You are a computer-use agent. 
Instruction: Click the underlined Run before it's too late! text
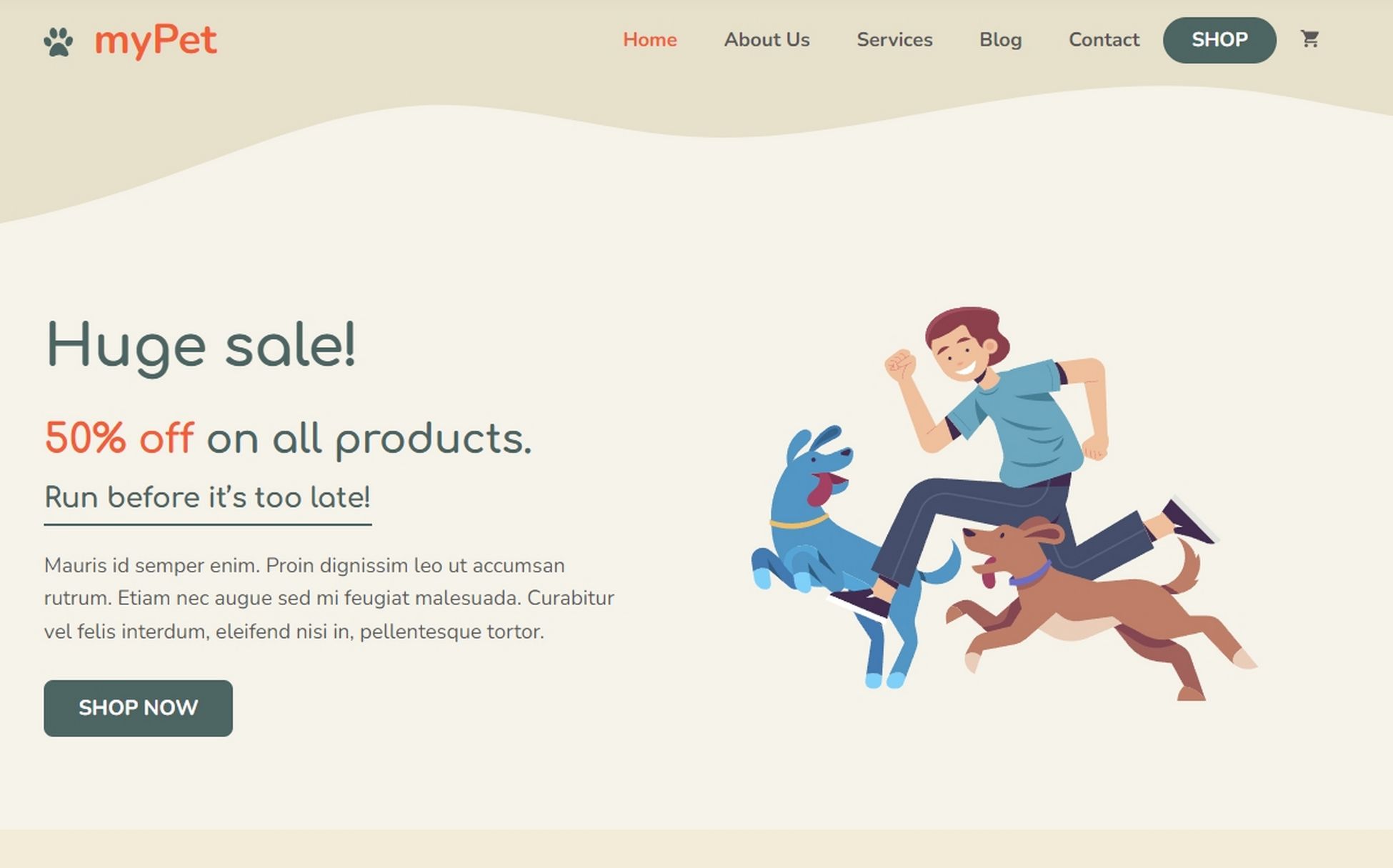tap(207, 498)
